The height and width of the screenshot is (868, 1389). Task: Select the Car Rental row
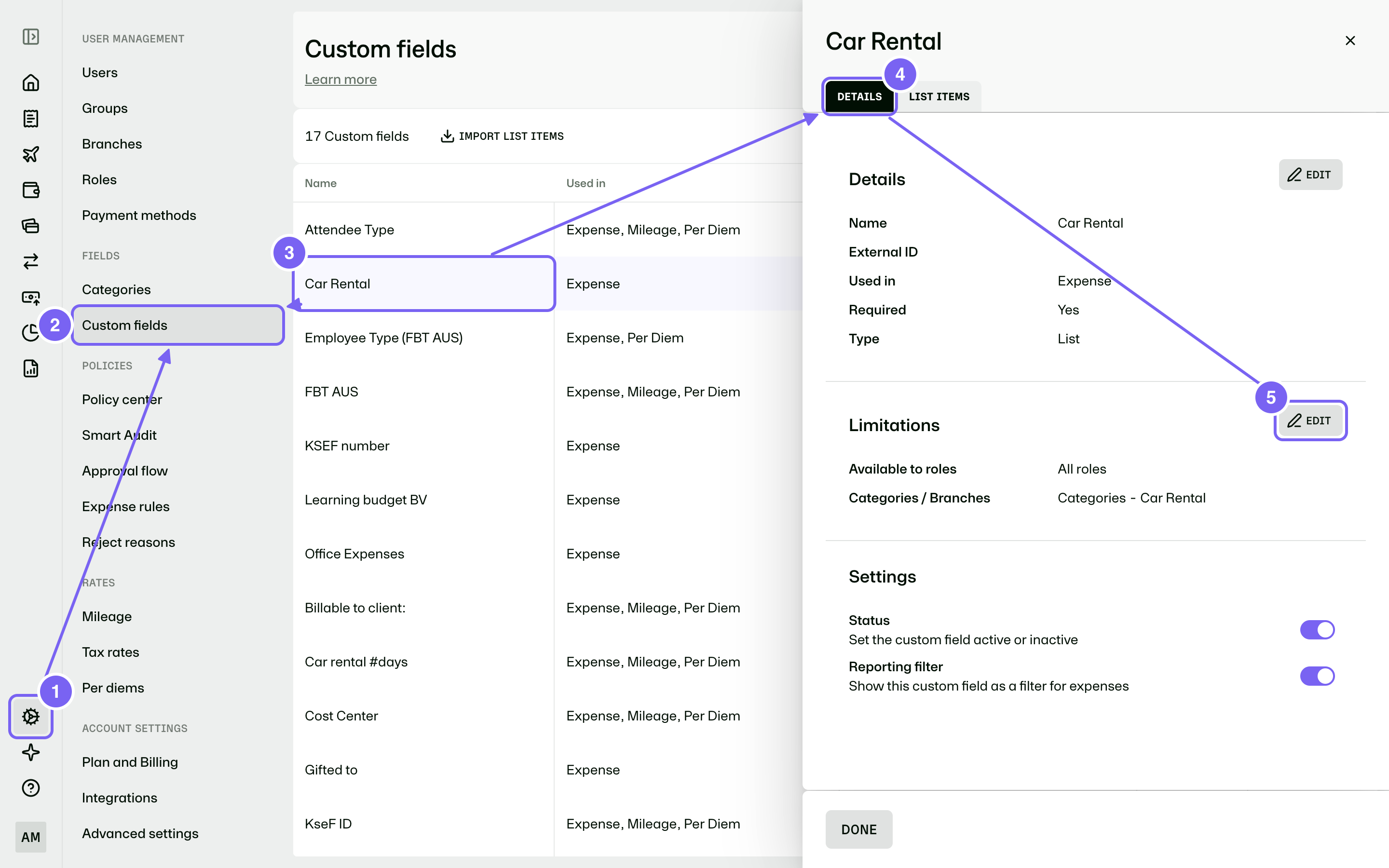coord(547,284)
